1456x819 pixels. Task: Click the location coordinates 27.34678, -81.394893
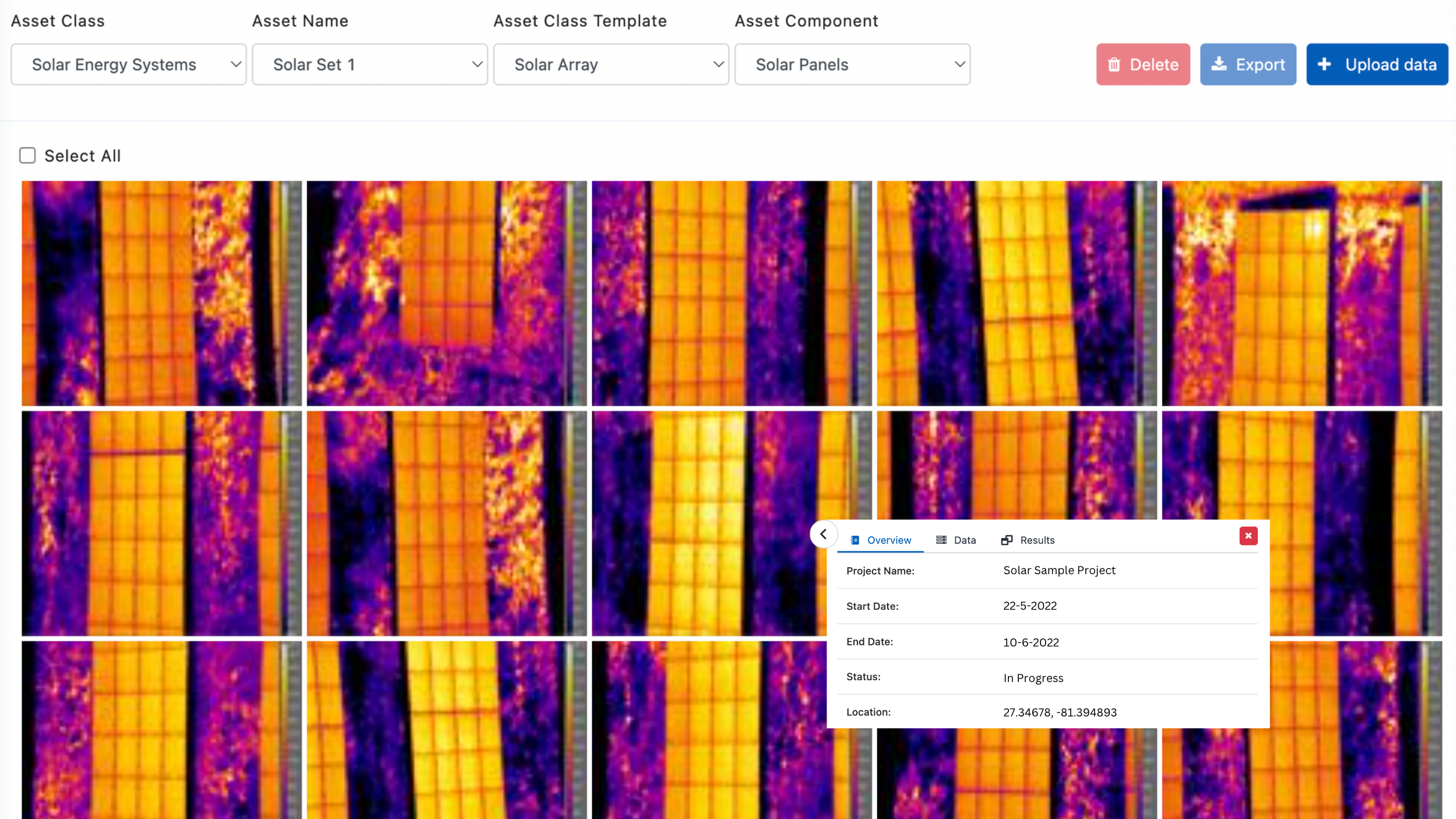[x=1060, y=712]
